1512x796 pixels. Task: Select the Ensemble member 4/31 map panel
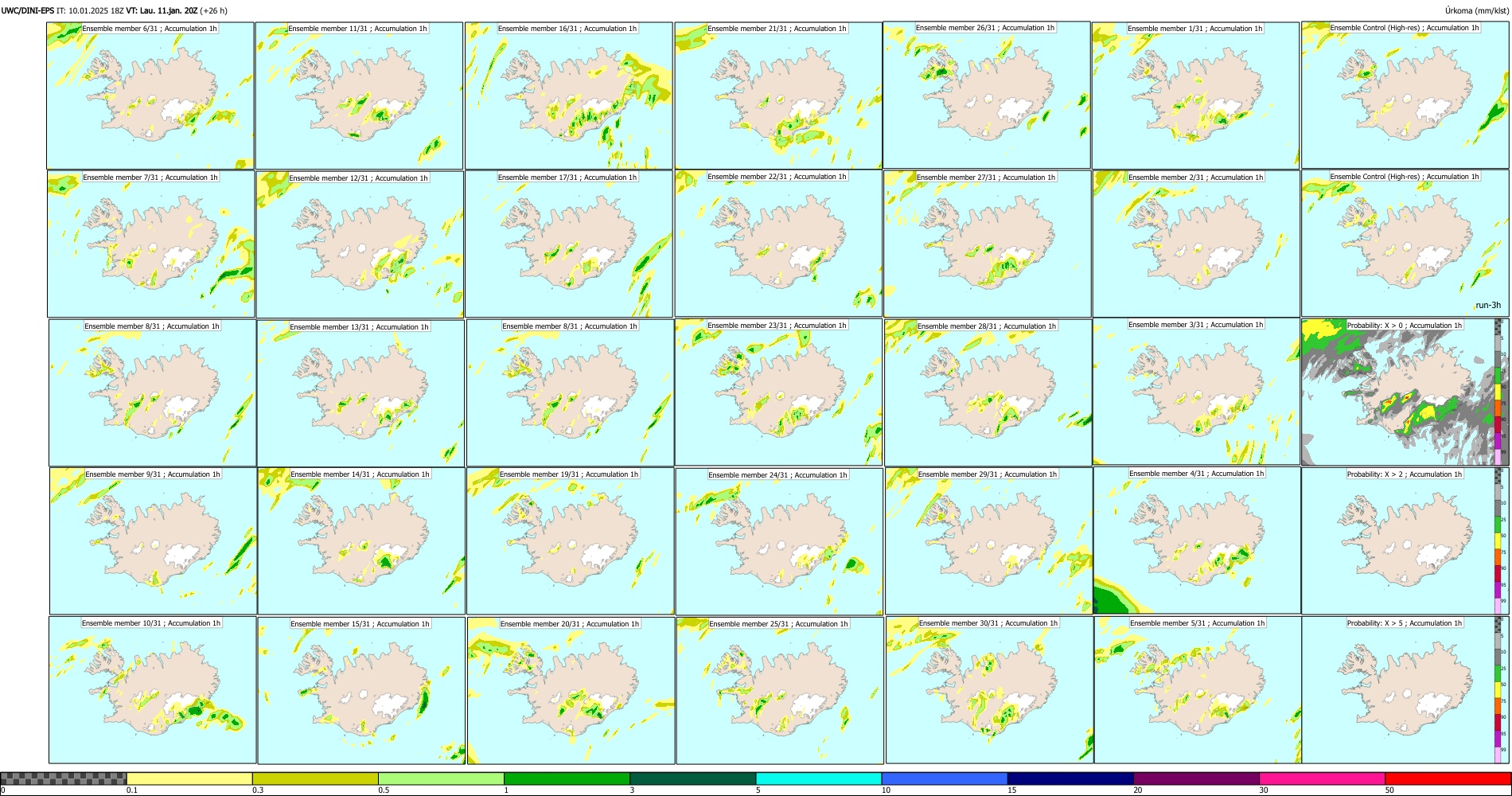[x=1198, y=540]
